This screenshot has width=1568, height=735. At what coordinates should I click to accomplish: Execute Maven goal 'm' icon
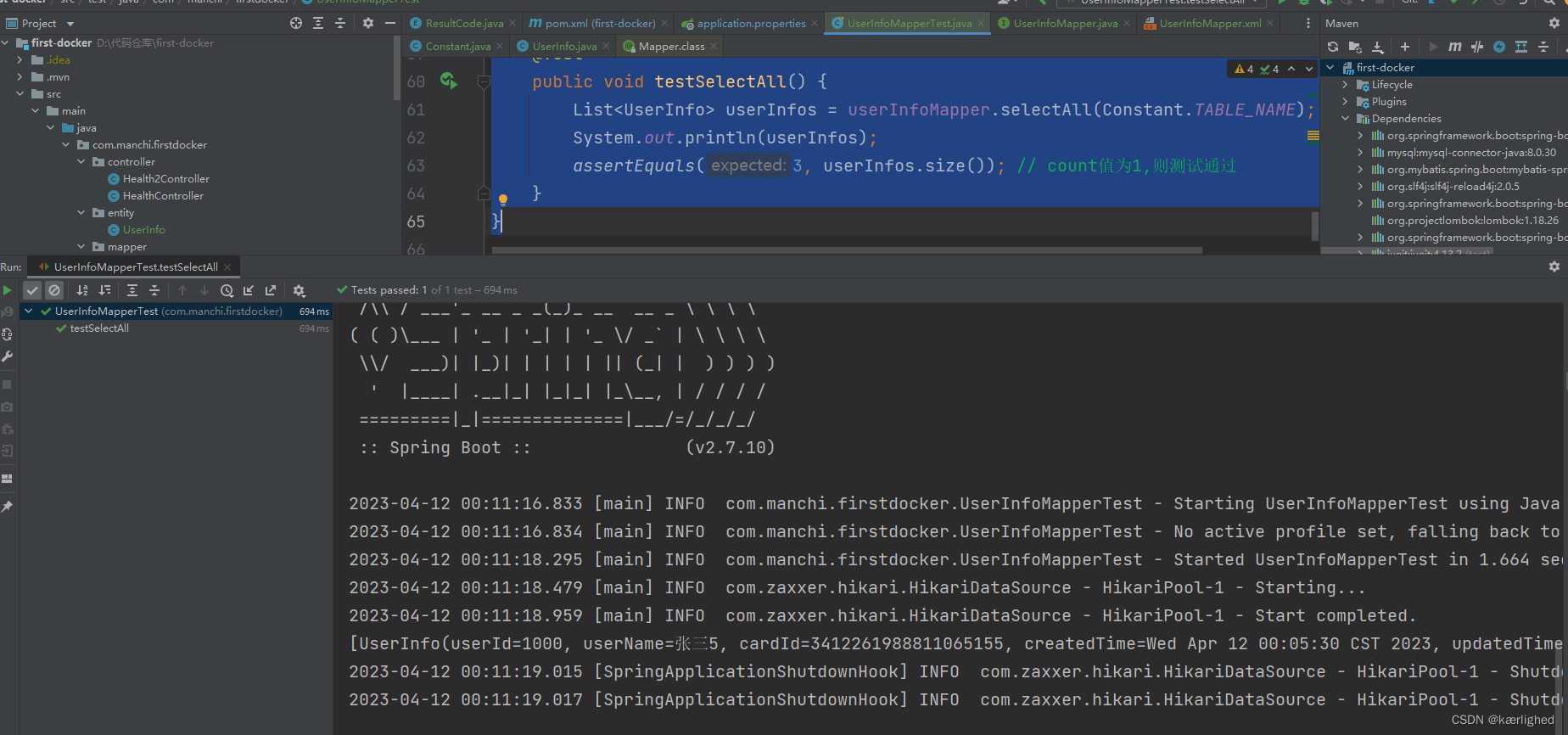point(1455,47)
